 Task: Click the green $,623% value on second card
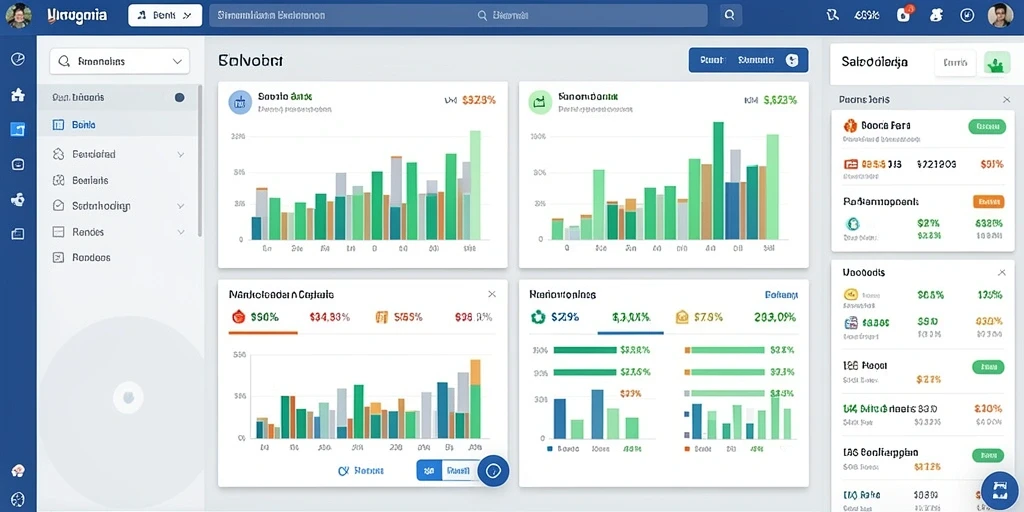click(780, 100)
